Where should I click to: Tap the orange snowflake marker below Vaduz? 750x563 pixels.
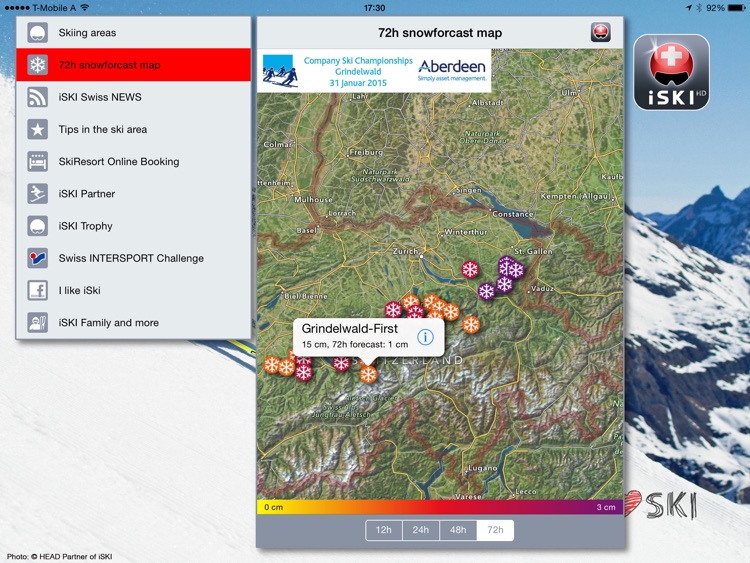(x=471, y=325)
